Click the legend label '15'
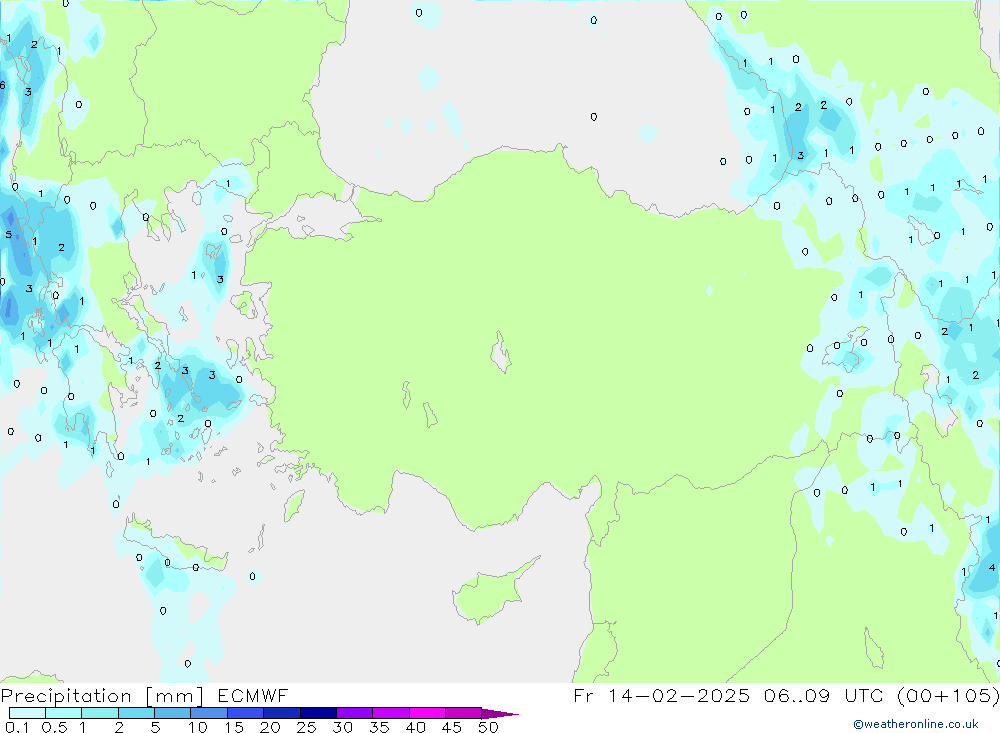The height and width of the screenshot is (733, 1000). pyautogui.click(x=234, y=727)
